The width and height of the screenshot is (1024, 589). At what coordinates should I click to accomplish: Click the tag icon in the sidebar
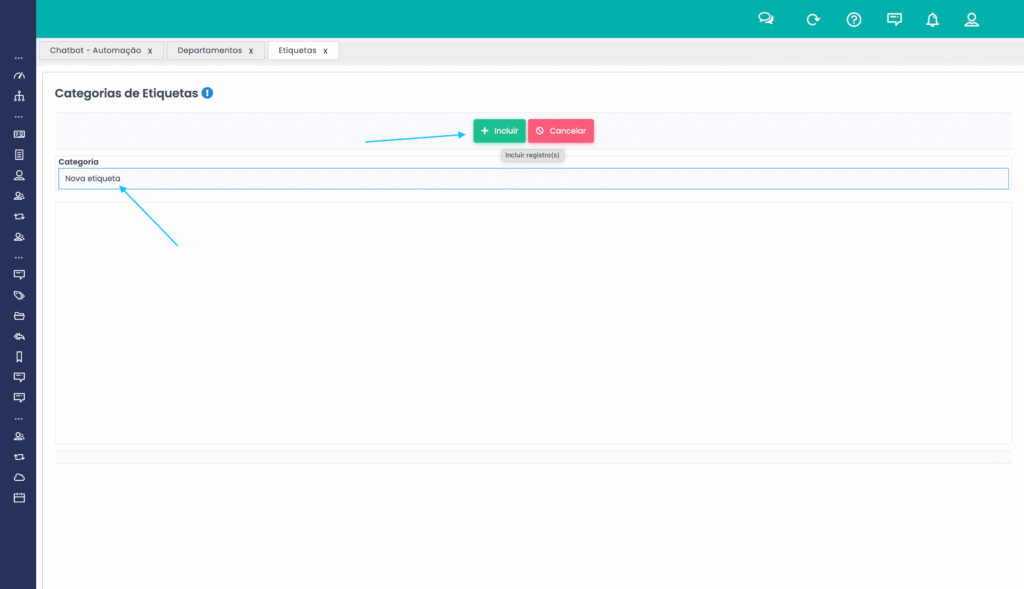tap(18, 296)
